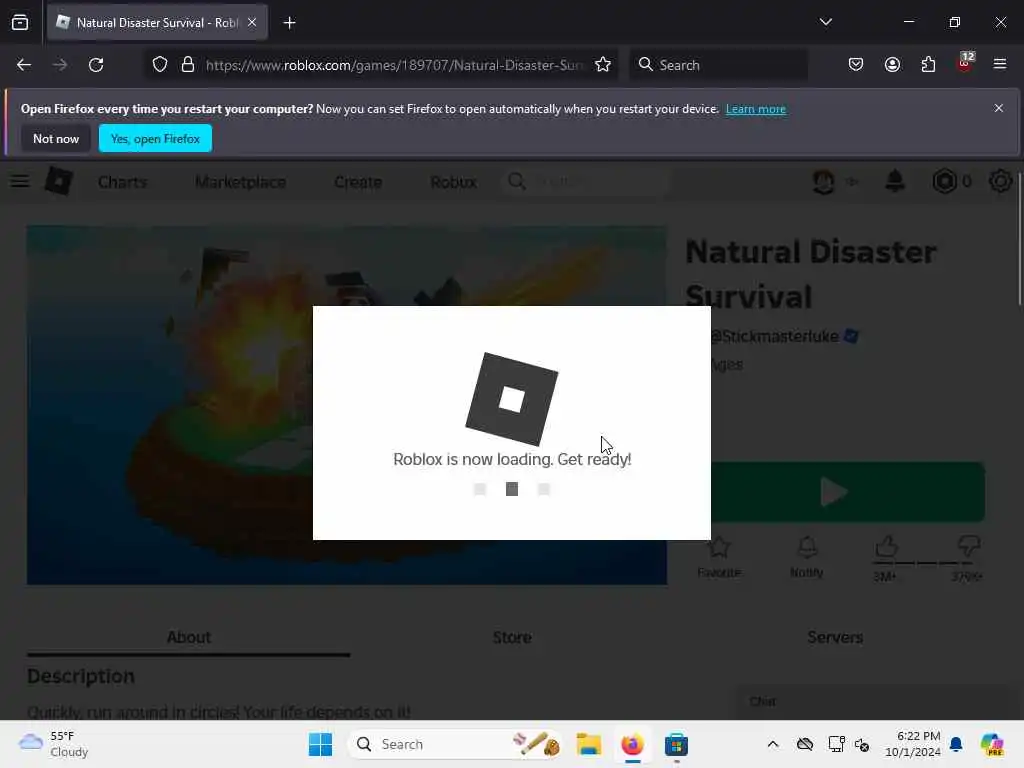The height and width of the screenshot is (768, 1024).
Task: Click the Roblox logo home icon
Action: (x=59, y=181)
